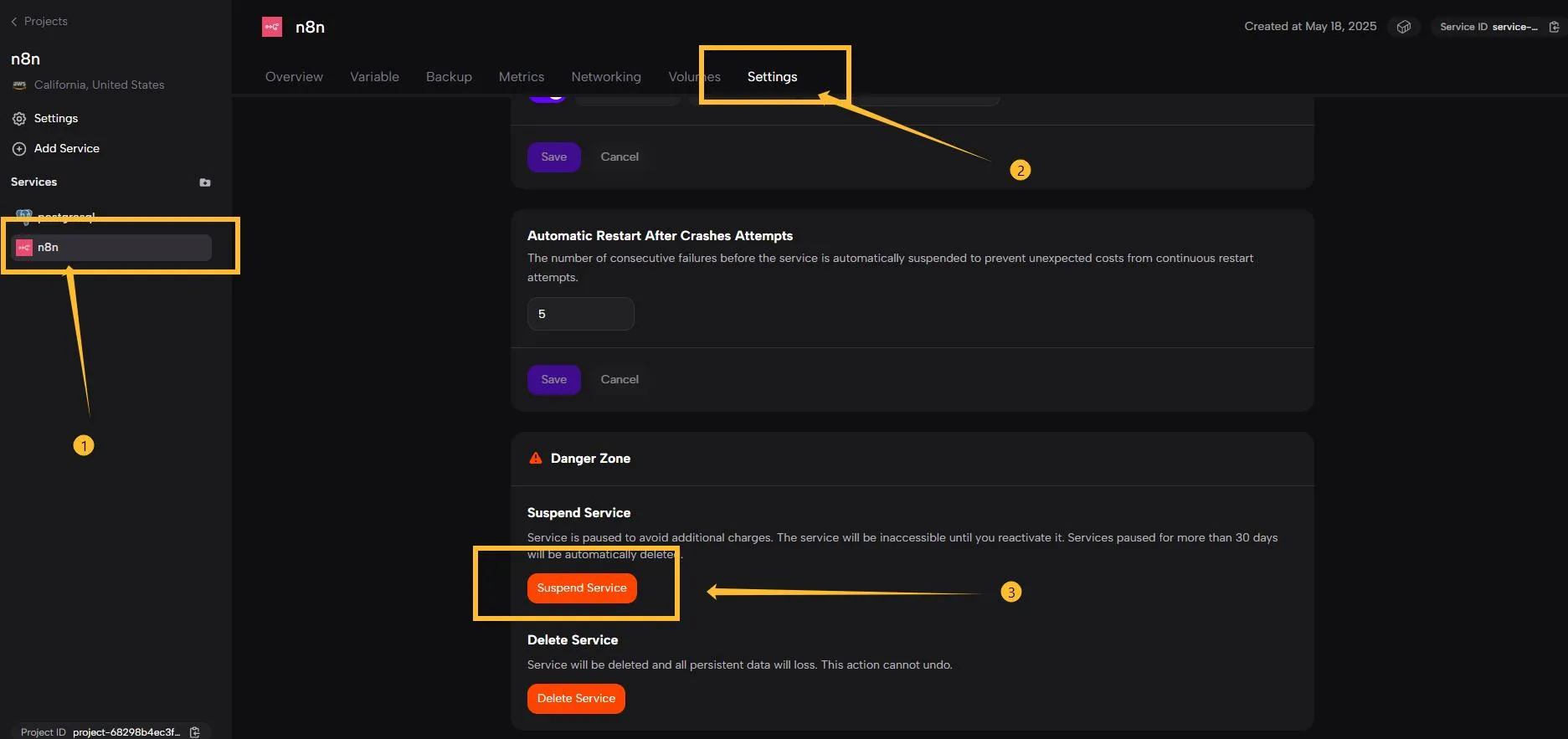Click the plus icon for Add Service
The width and height of the screenshot is (1568, 739).
coord(19,149)
